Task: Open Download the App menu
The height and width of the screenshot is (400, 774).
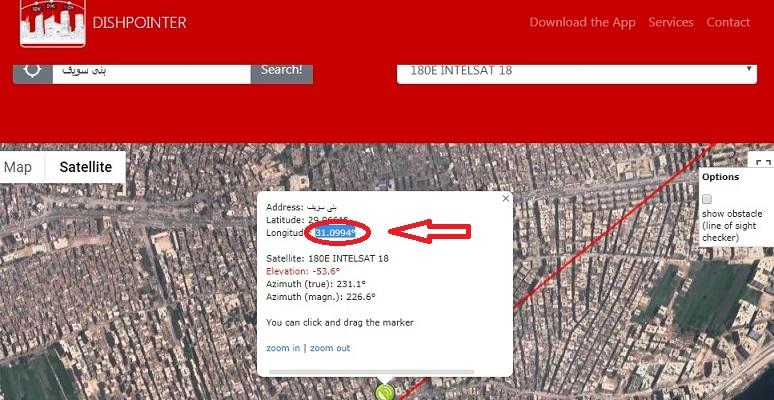Action: point(582,22)
